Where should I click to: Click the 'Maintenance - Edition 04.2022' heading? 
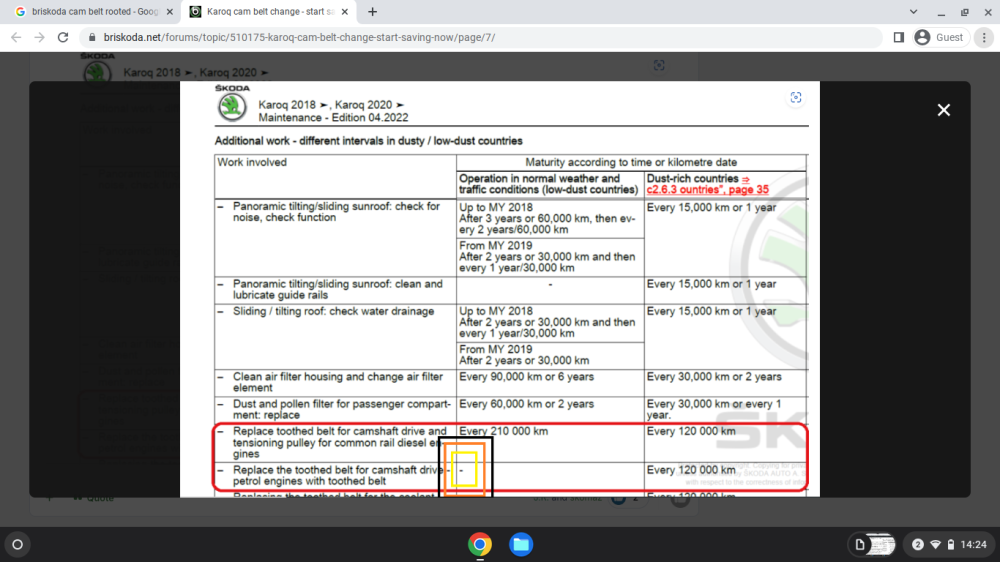[x=333, y=118]
